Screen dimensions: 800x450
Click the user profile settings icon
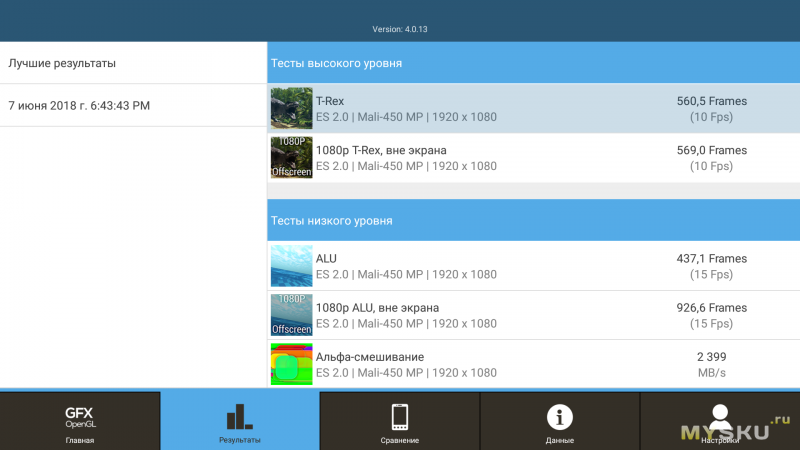point(720,417)
